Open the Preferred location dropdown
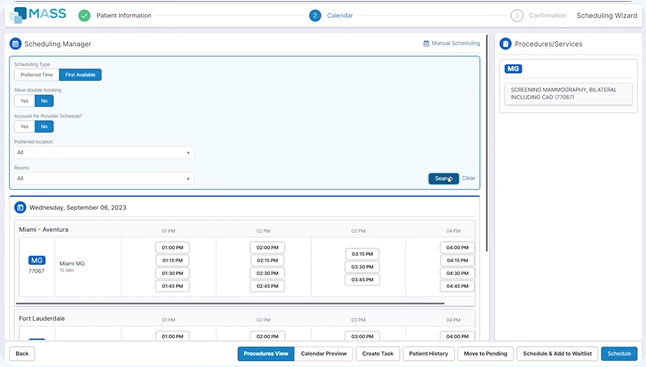Image resolution: width=646 pixels, height=367 pixels. pos(103,152)
